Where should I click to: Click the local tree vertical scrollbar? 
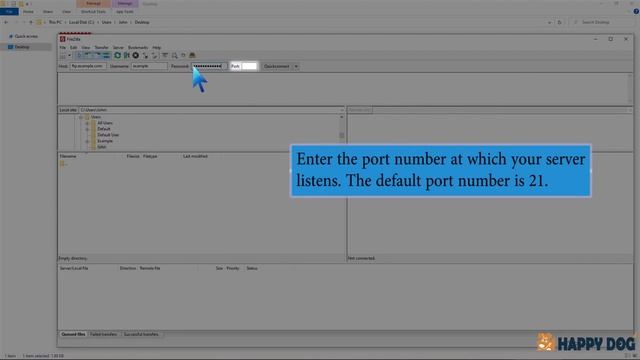pos(342,132)
